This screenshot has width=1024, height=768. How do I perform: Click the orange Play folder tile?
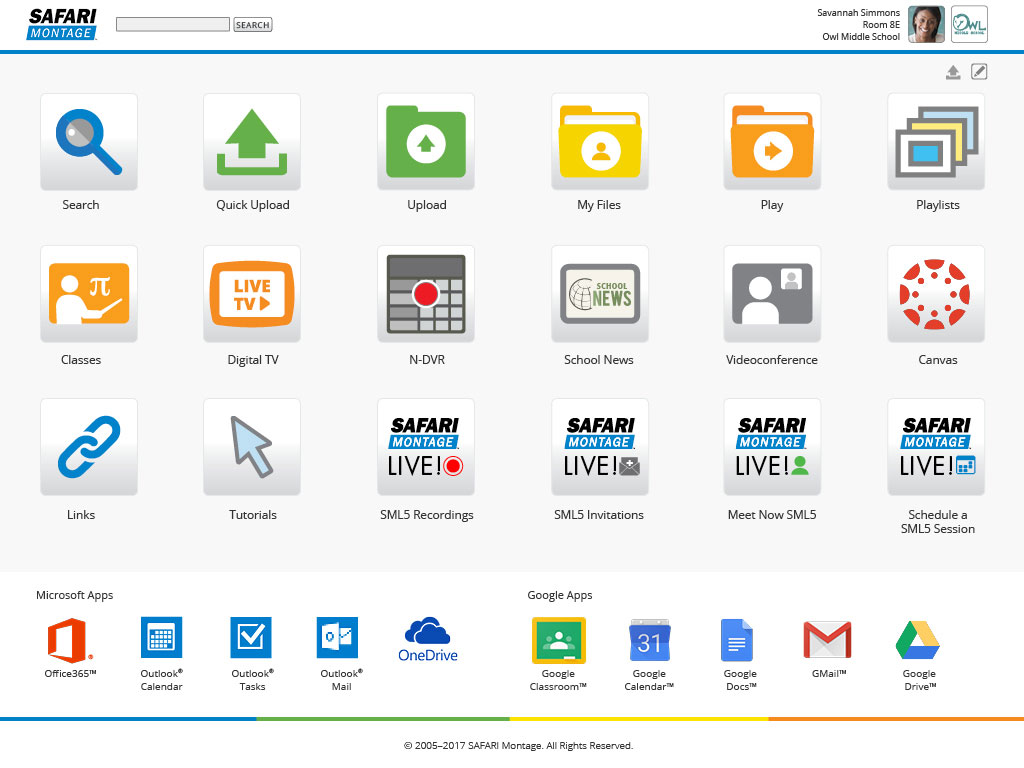772,142
